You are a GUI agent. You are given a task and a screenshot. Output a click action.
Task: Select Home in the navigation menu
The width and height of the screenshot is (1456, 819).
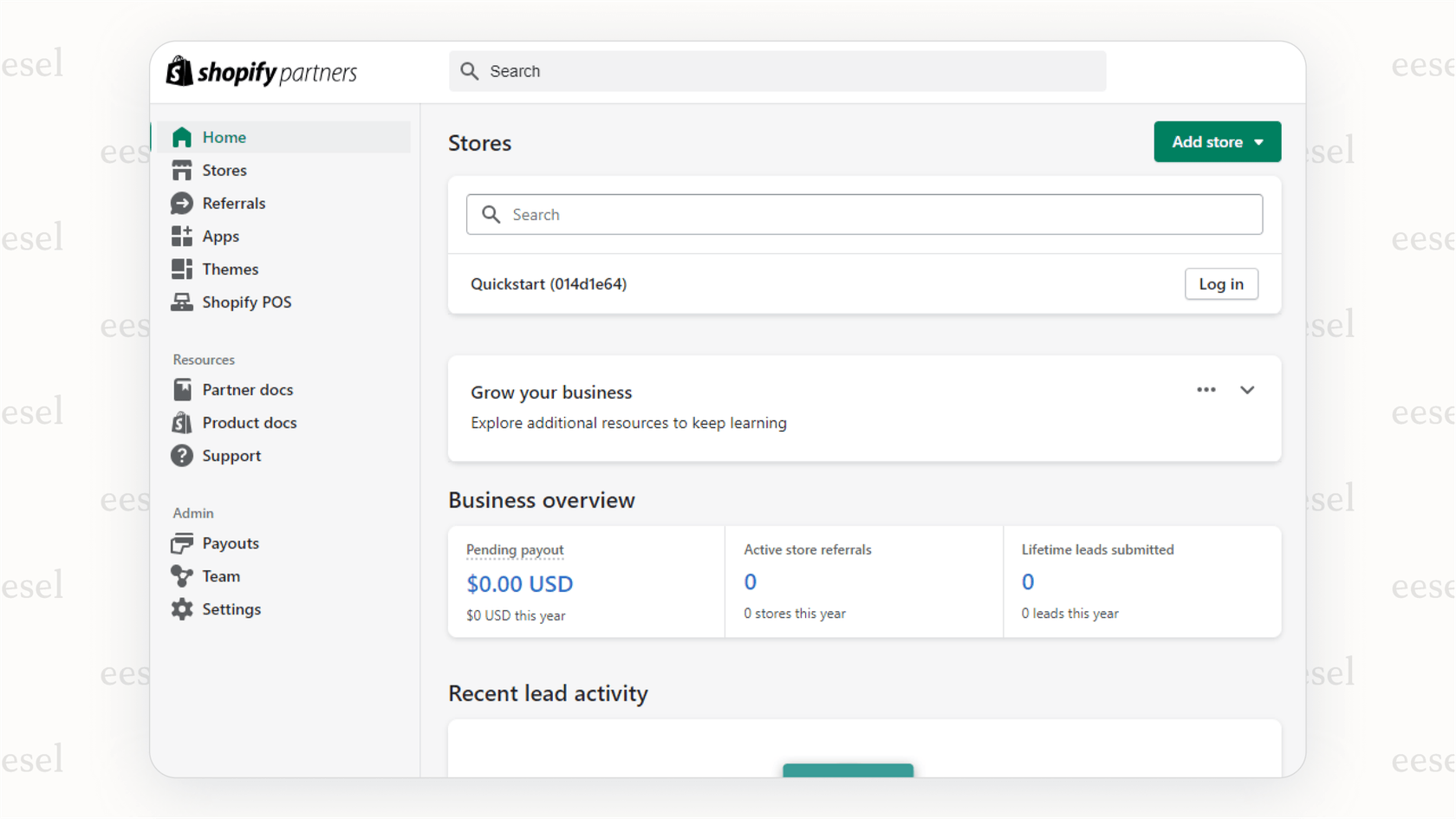tap(224, 137)
